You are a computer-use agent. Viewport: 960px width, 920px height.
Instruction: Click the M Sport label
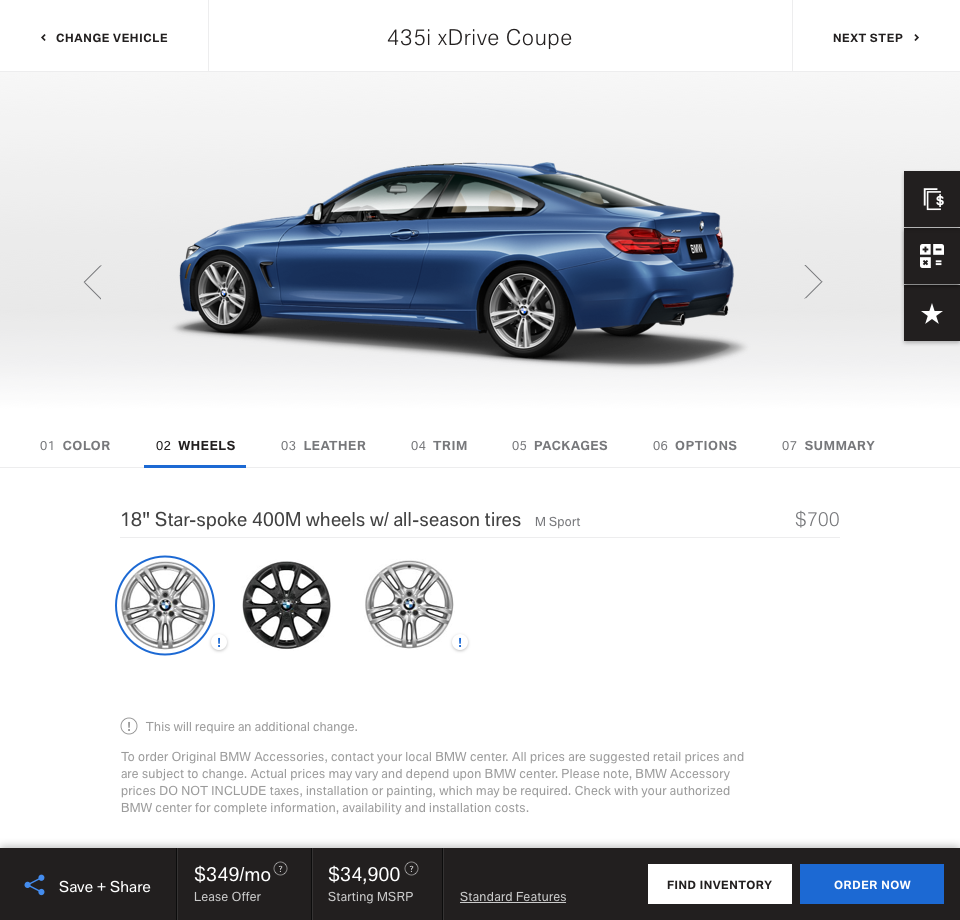tap(557, 522)
